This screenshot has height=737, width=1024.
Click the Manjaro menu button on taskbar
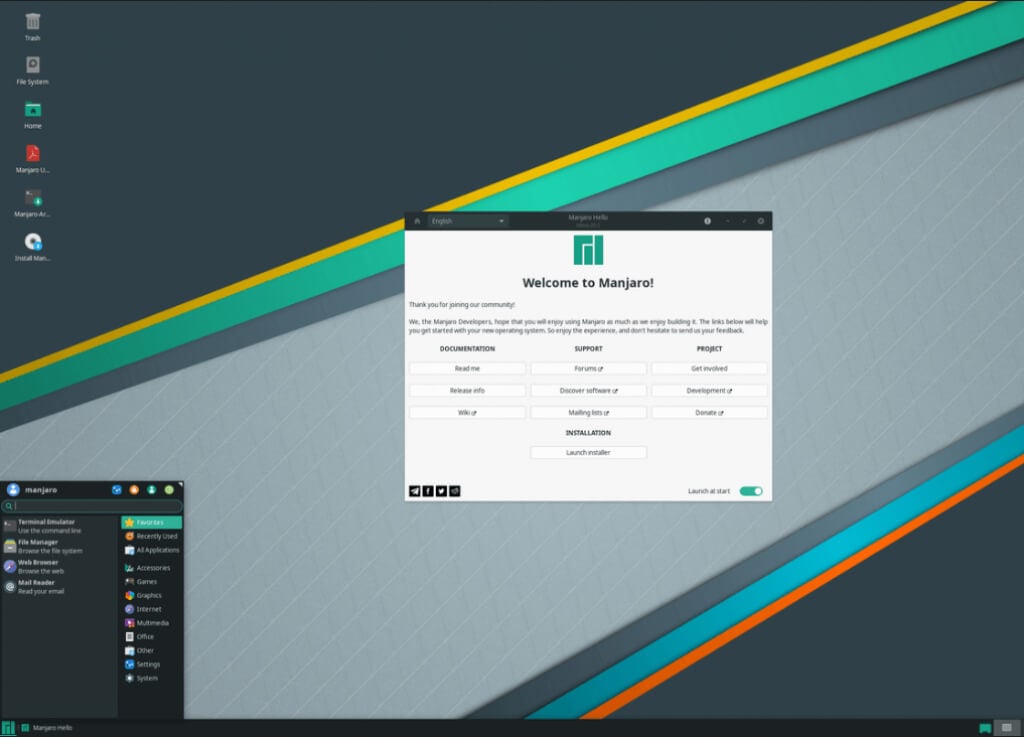[x=8, y=728]
